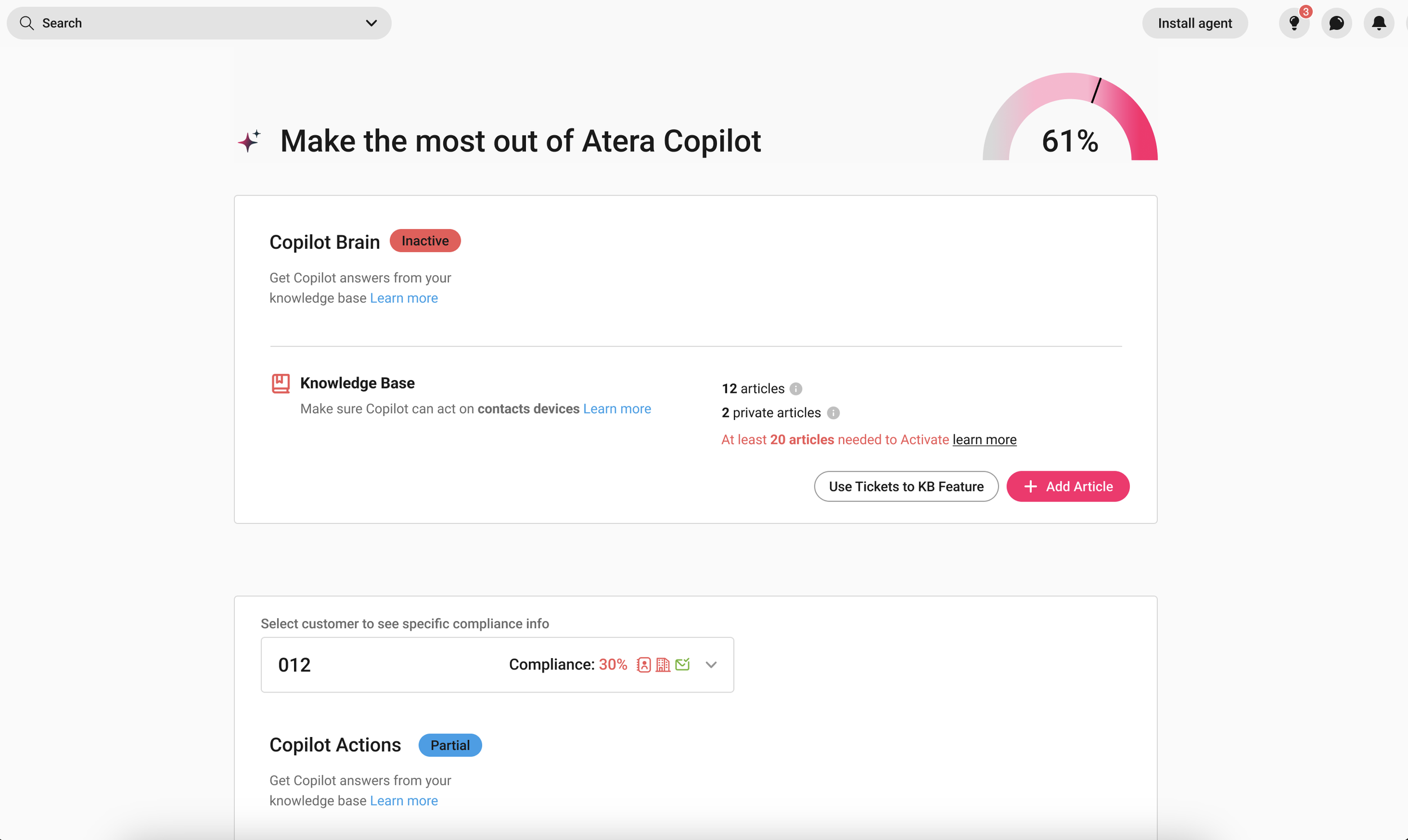Click inside the Search input field
Screen dimensions: 1408x840
tap(199, 23)
